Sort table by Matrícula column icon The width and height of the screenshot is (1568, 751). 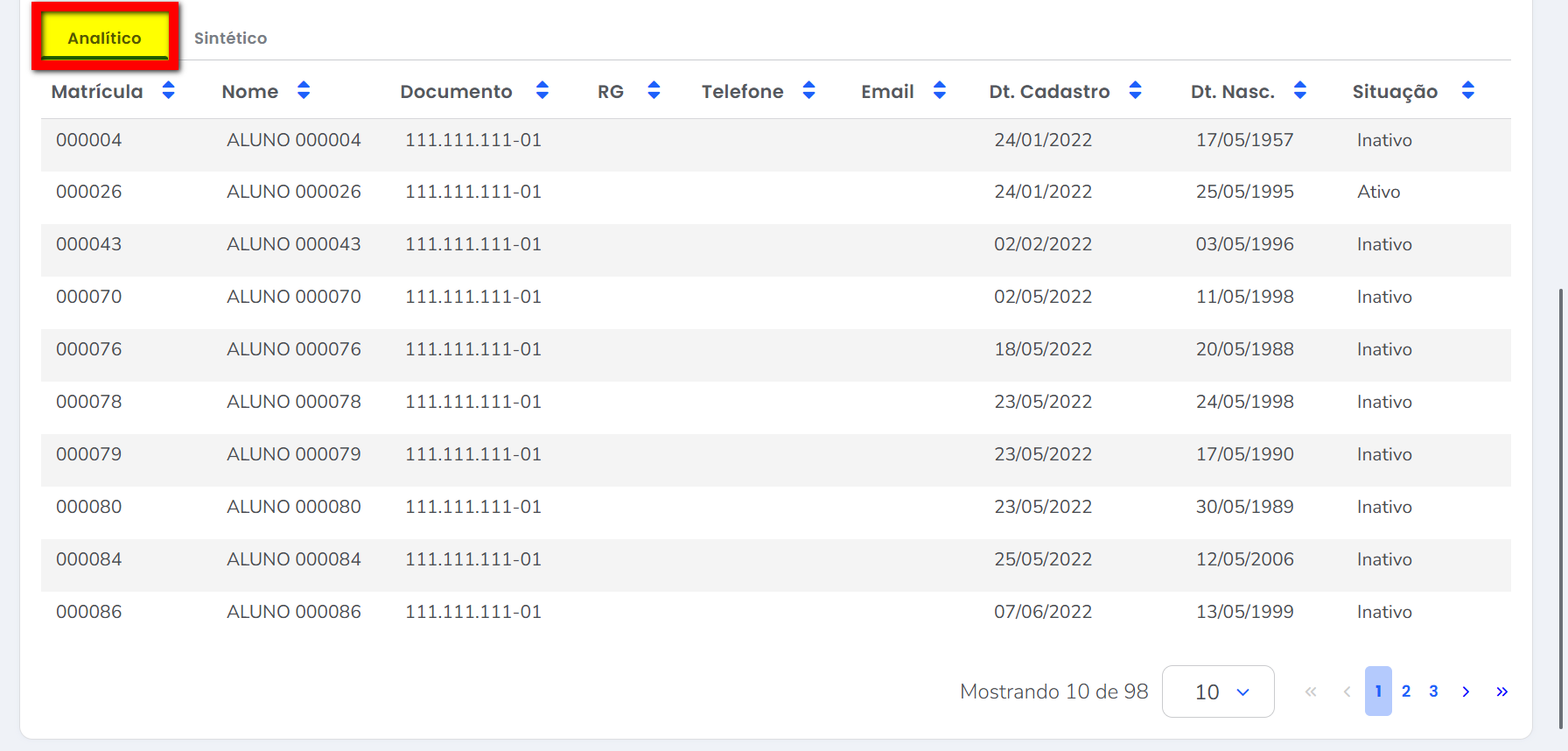pyautogui.click(x=168, y=90)
